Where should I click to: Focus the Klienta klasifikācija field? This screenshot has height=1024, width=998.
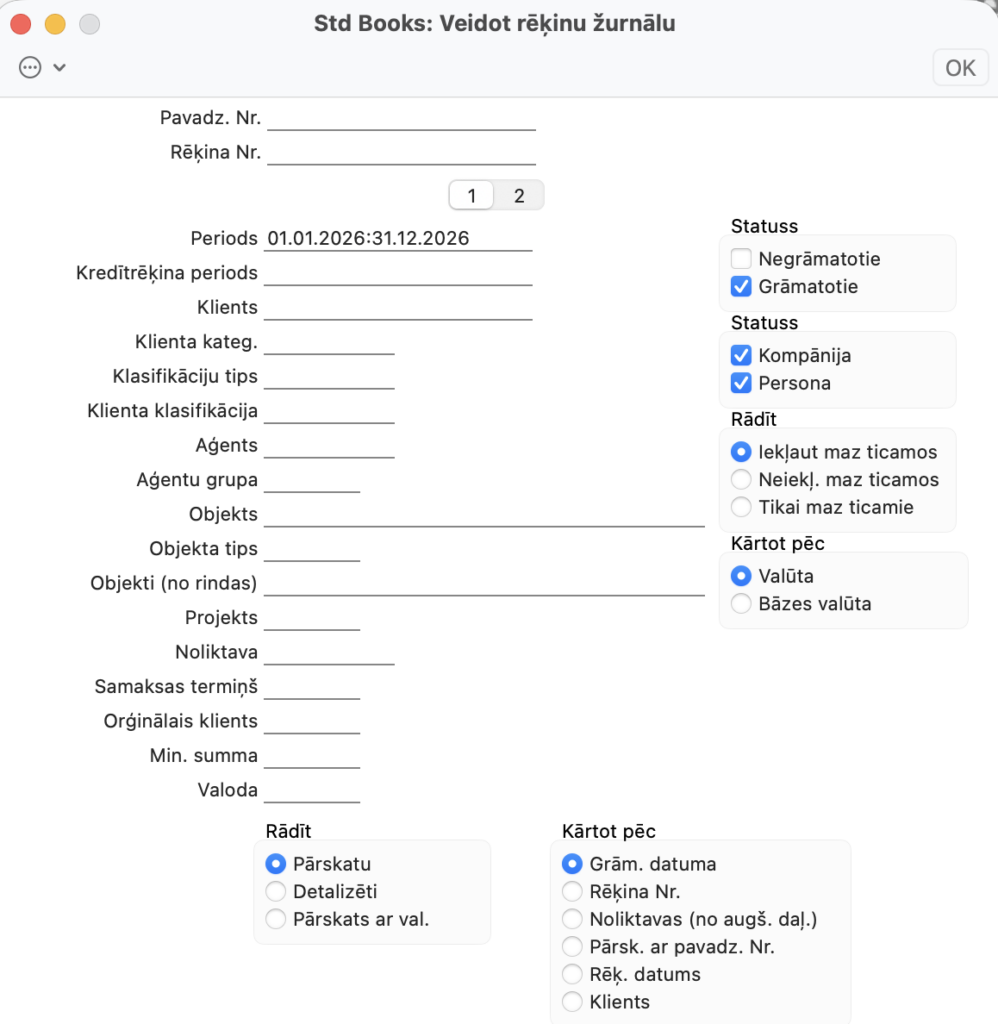(329, 411)
